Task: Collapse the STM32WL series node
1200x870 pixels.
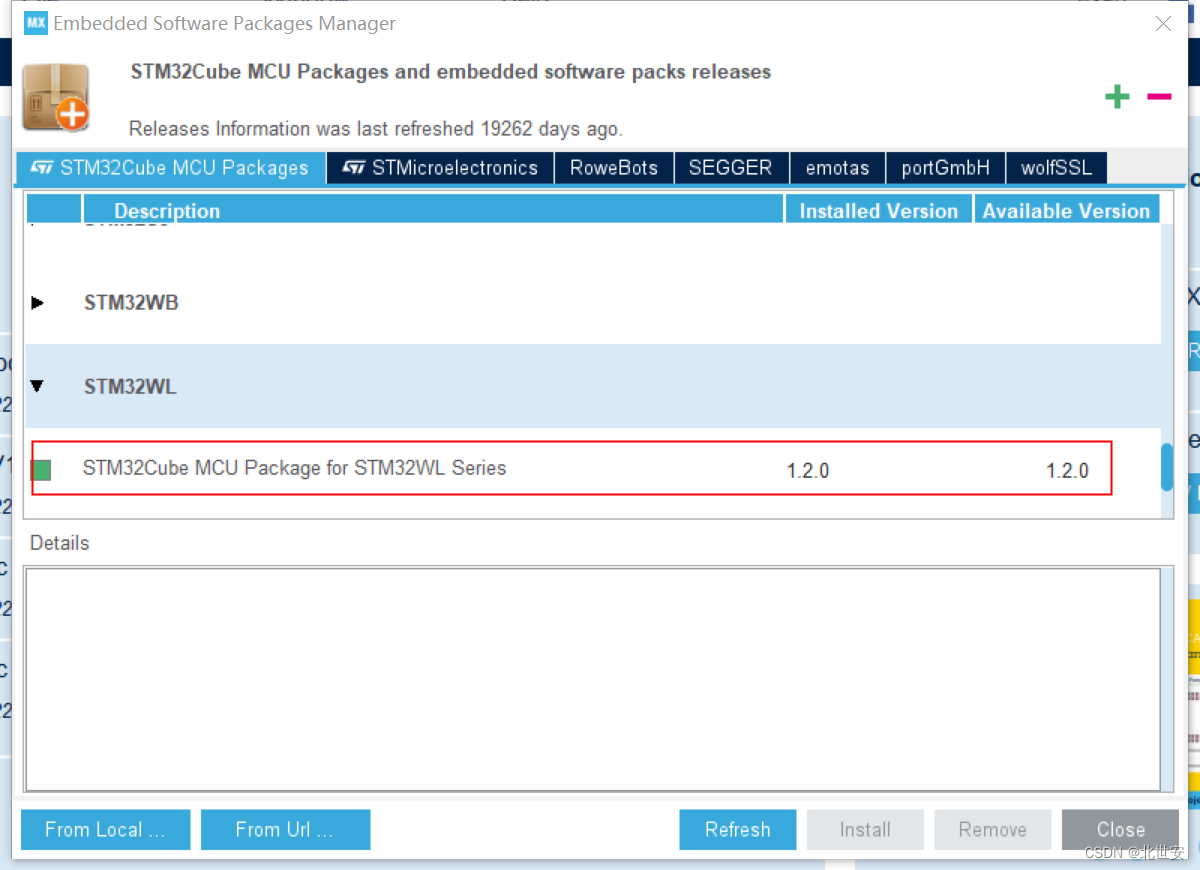Action: coord(37,386)
